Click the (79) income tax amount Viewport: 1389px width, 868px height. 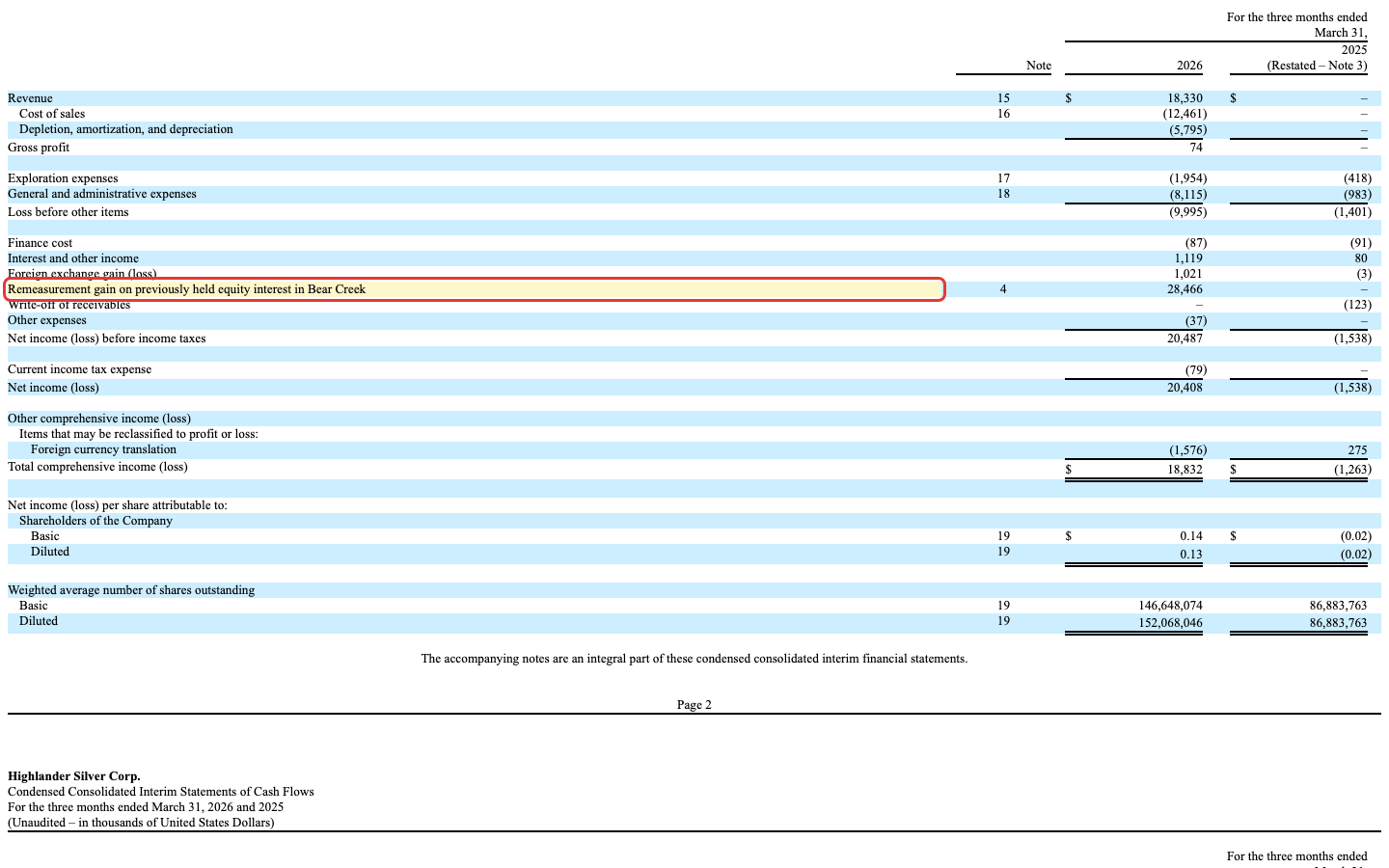click(x=1196, y=370)
